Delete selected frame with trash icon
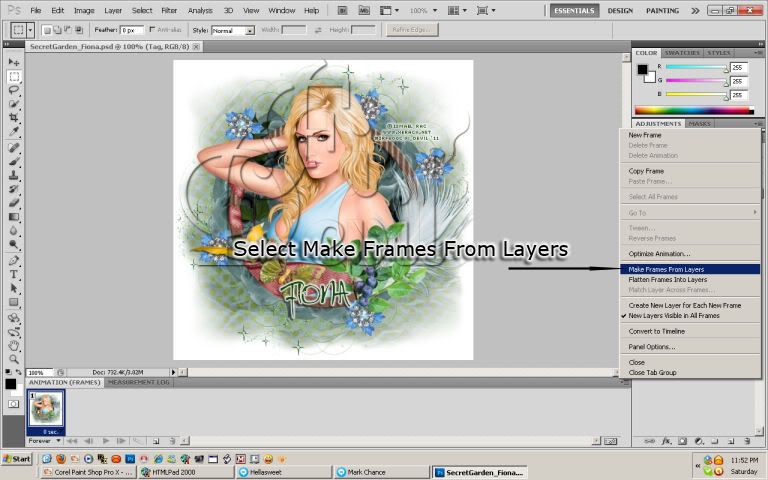 [x=172, y=441]
